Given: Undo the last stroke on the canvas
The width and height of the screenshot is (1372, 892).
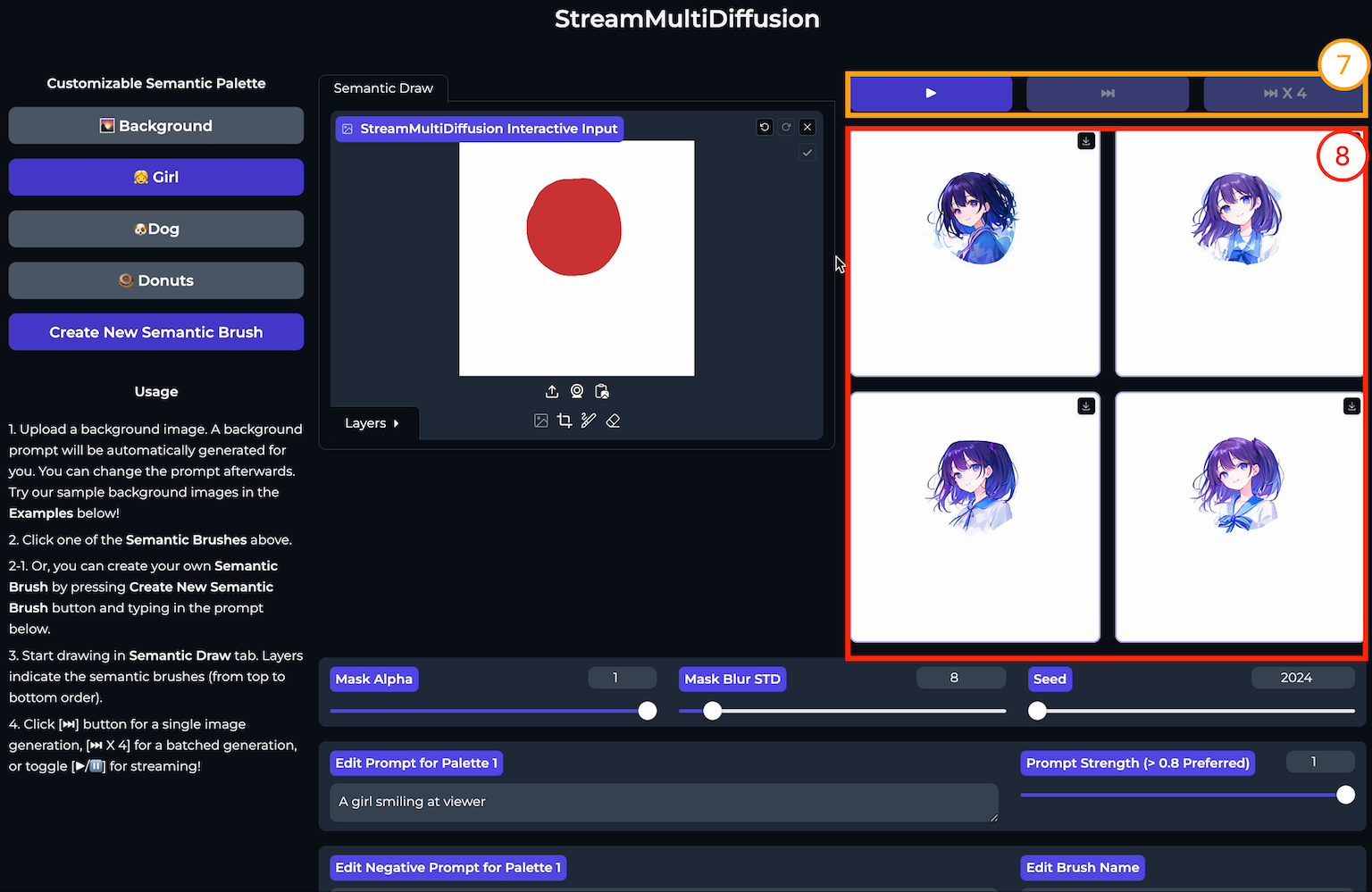Looking at the screenshot, I should pyautogui.click(x=765, y=127).
